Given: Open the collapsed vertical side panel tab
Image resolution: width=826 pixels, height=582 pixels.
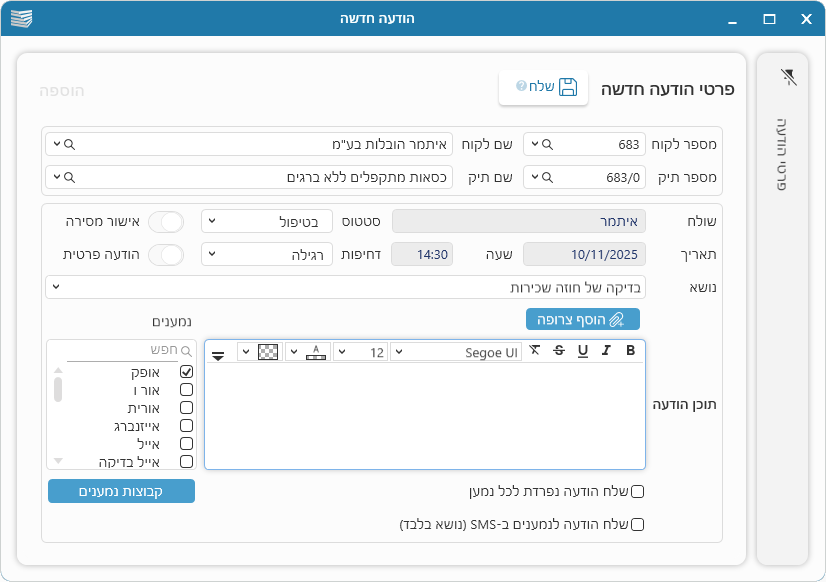Looking at the screenshot, I should pos(781,155).
